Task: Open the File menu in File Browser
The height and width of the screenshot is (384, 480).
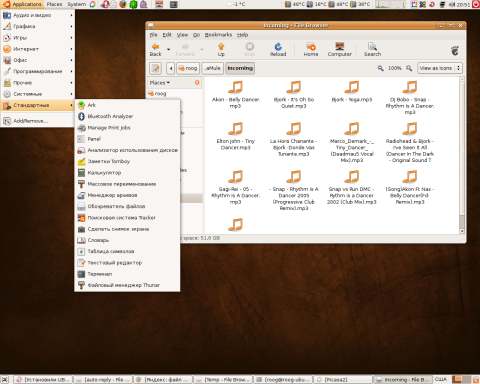Action: point(153,35)
